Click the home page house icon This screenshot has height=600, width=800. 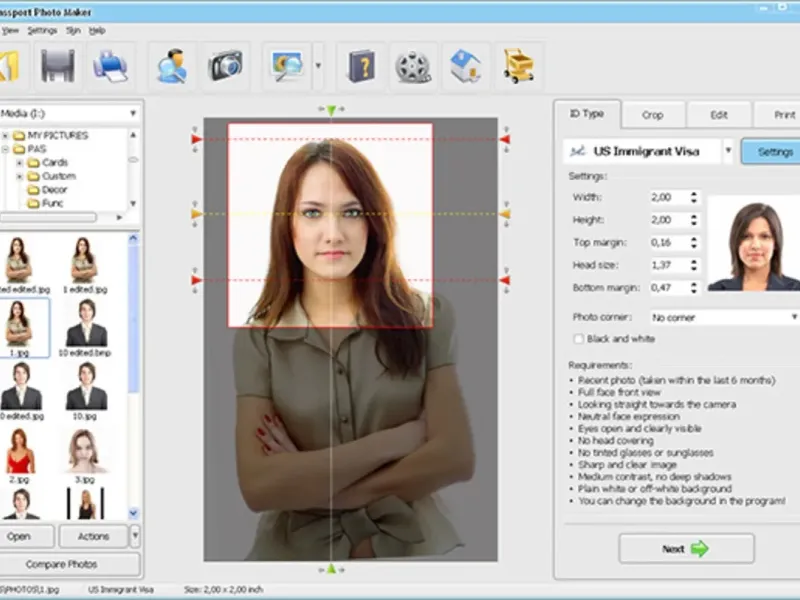[466, 66]
